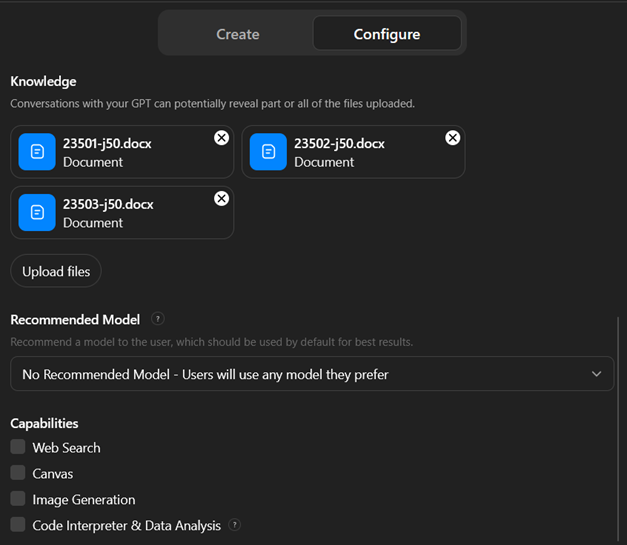Enable the Canvas capability

tap(18, 473)
